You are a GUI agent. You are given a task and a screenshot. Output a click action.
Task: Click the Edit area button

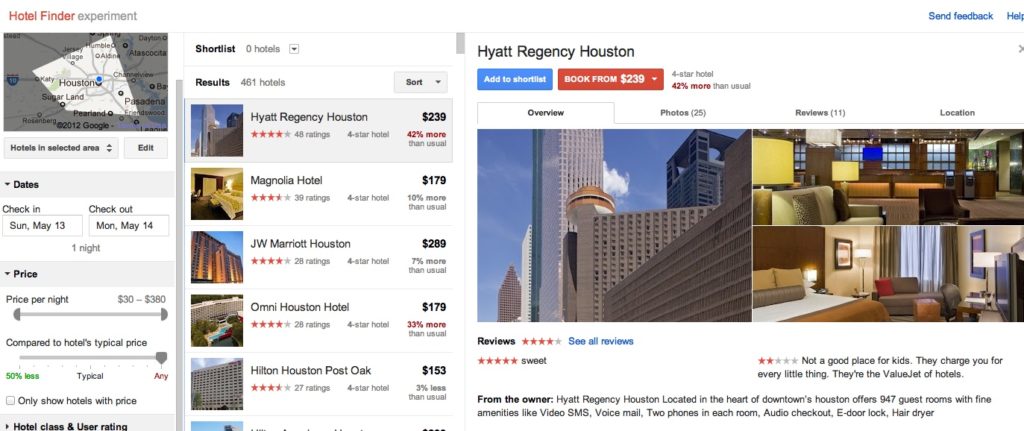(146, 148)
